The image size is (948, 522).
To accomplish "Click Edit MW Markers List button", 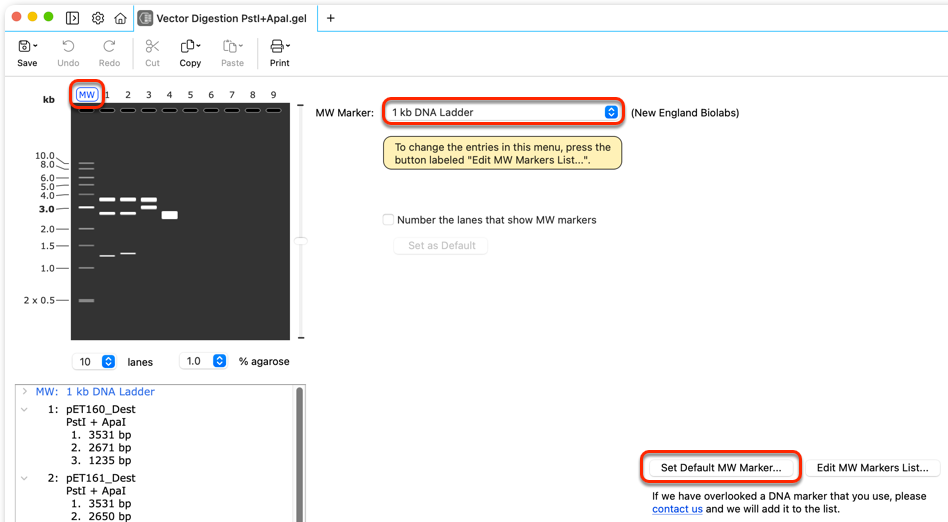I will click(872, 468).
